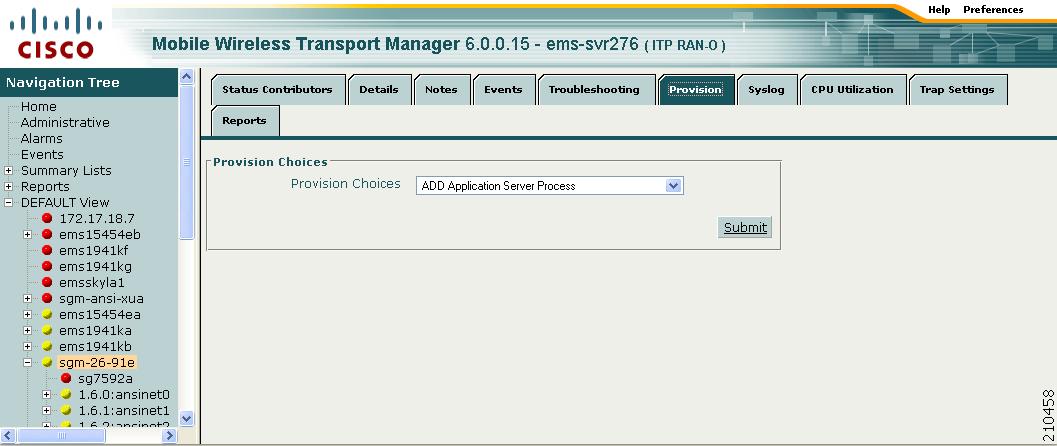
Task: Expand the 1.6.1:ansinet1 node
Action: 47,410
